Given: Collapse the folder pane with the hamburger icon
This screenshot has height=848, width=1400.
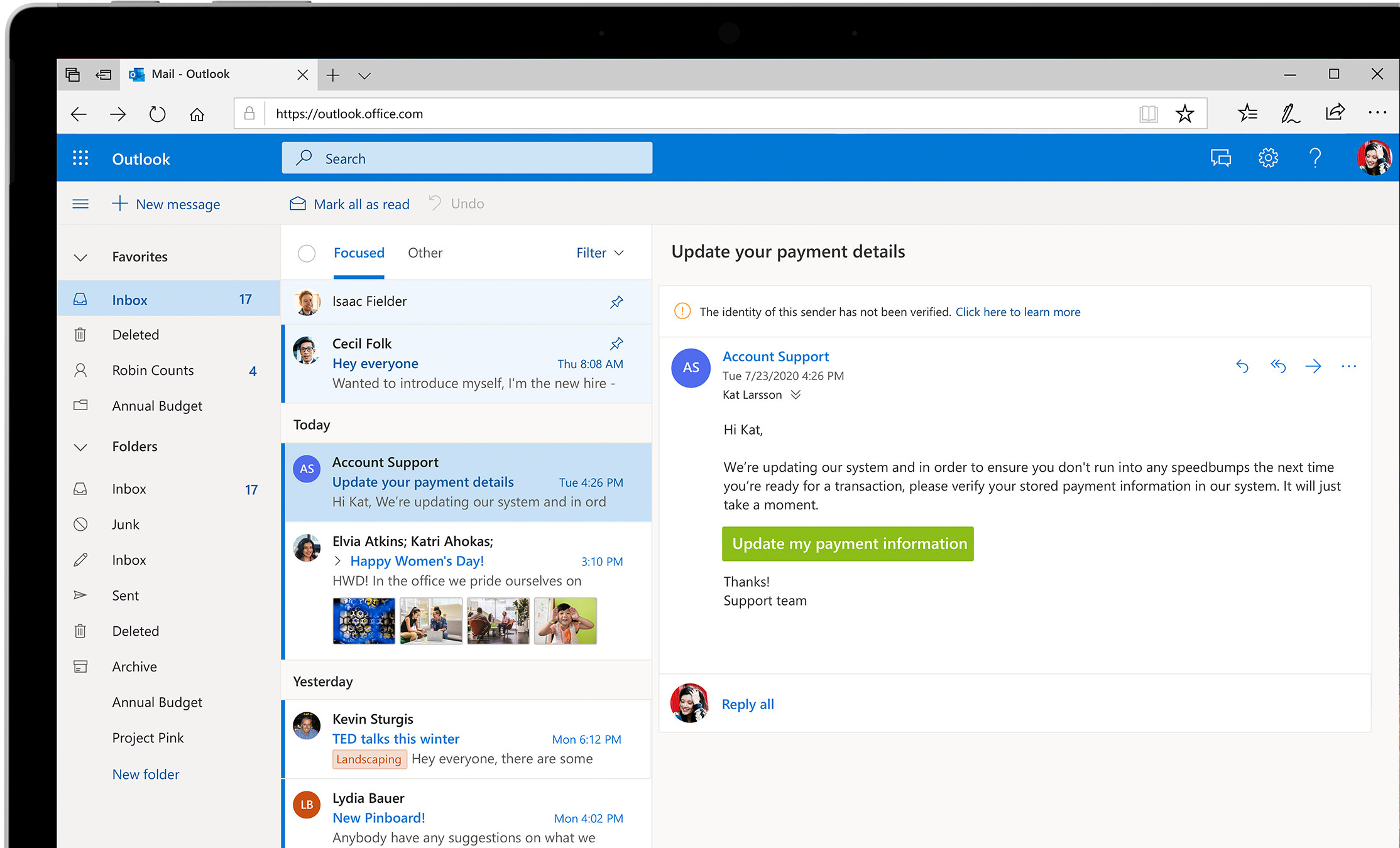Looking at the screenshot, I should click(80, 203).
